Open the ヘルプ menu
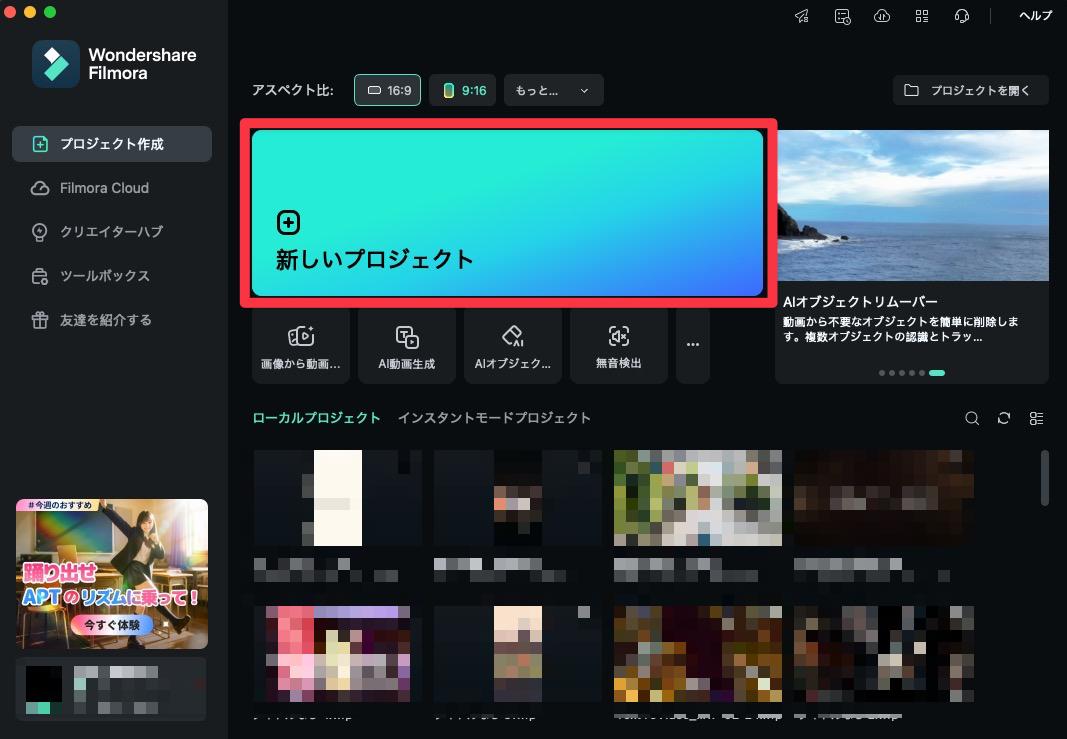Screen dimensions: 1067x739 tap(1035, 16)
